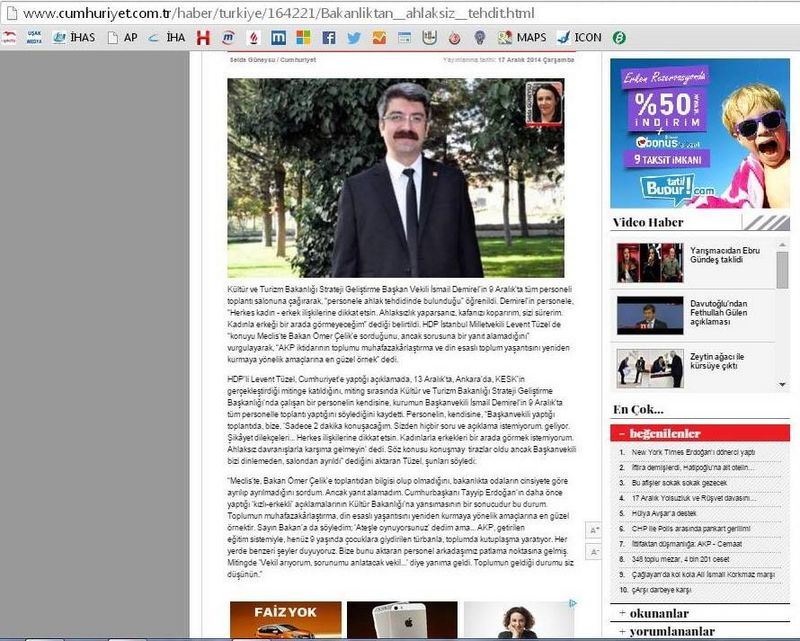Click the '17 Aralık 2014 Çarşamba' publication date
This screenshot has height=641, width=800.
pos(536,60)
